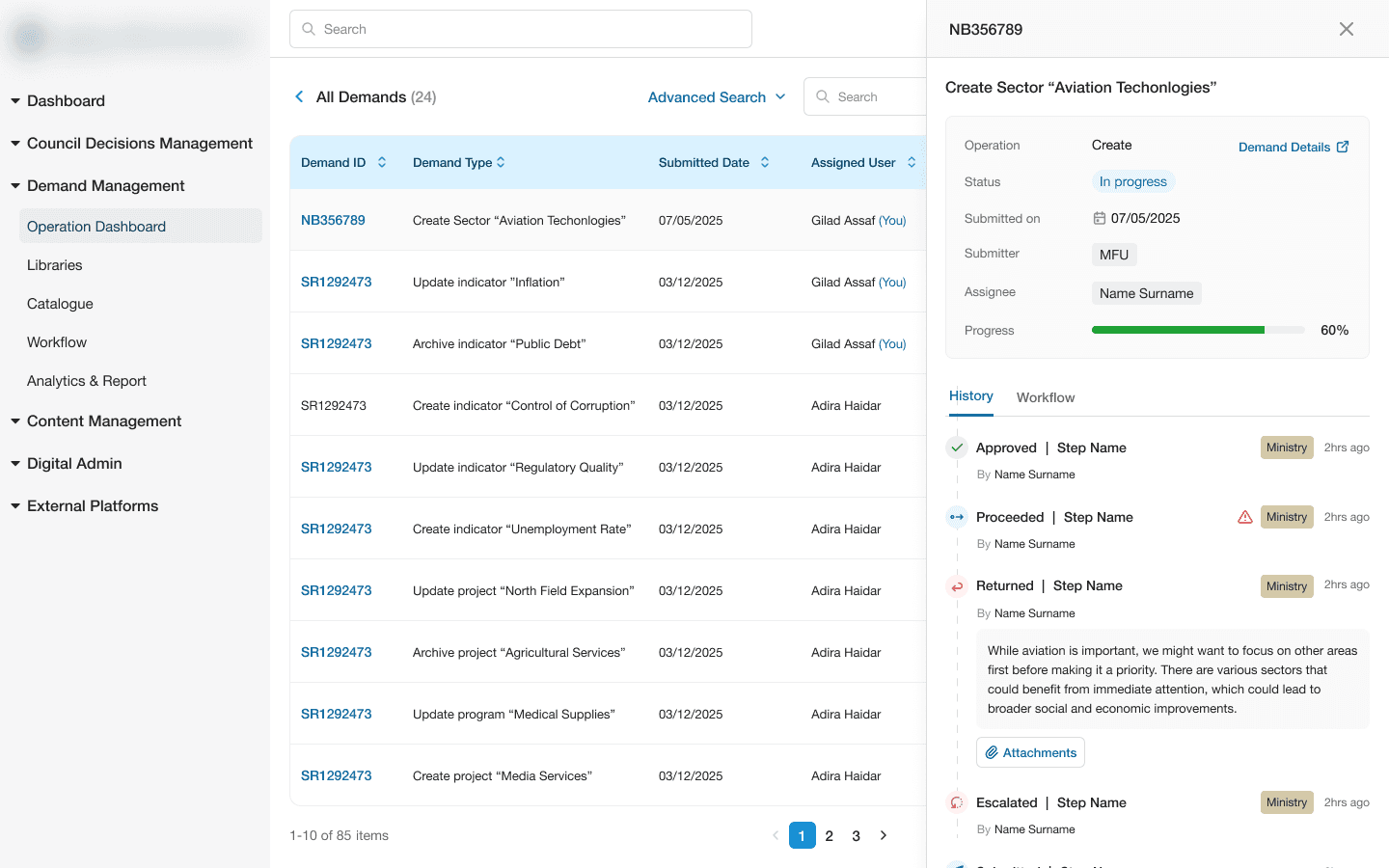Click the "1-10 of 85 items" text

point(339,835)
